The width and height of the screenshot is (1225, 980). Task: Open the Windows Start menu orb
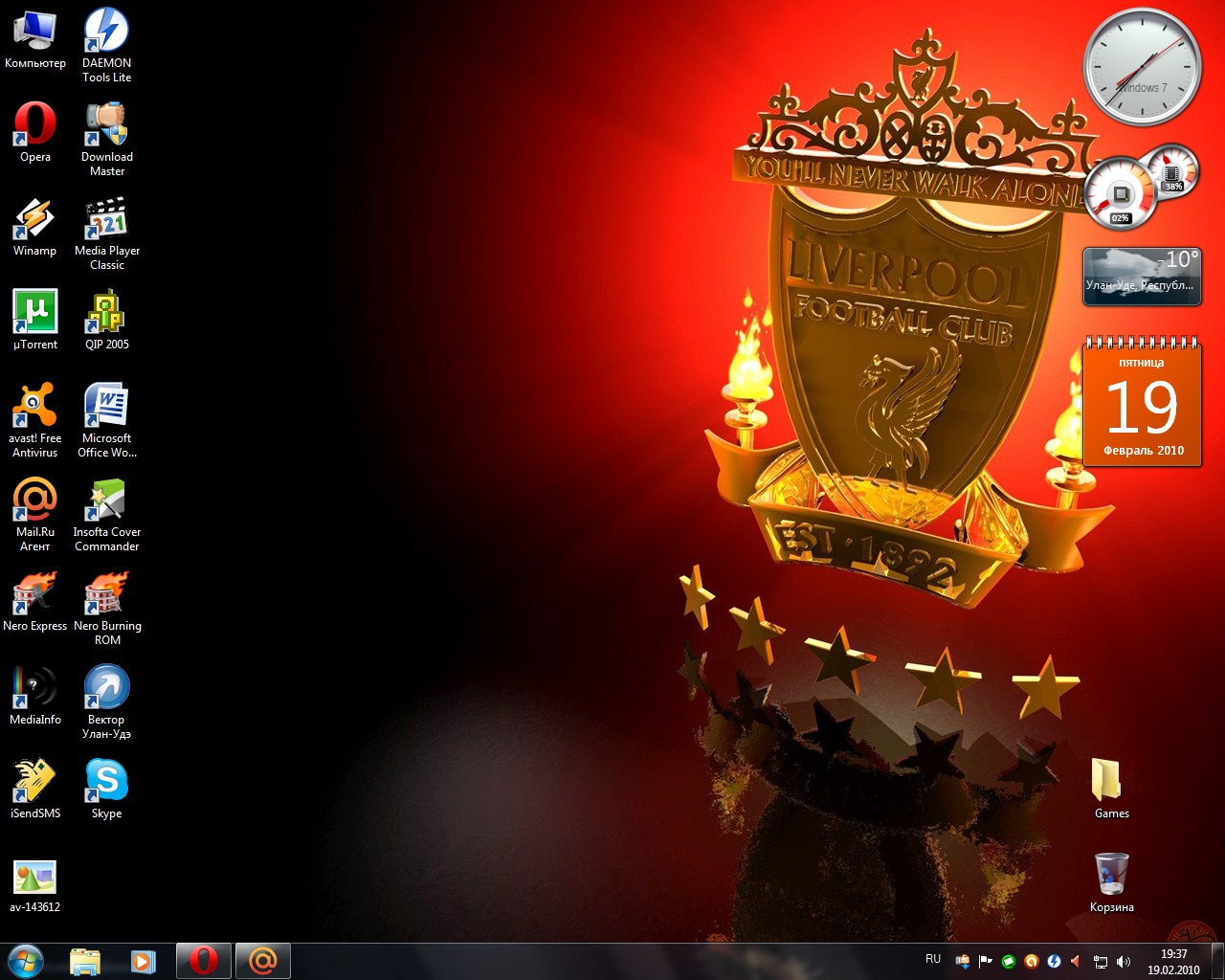point(26,961)
